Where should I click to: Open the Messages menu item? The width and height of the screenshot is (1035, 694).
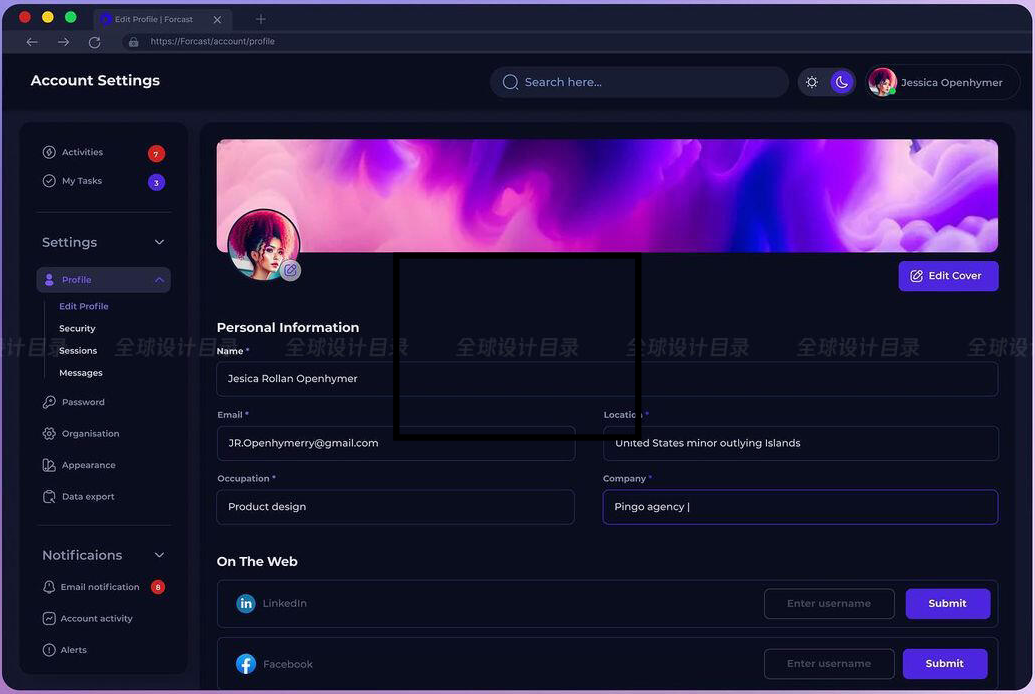point(80,372)
